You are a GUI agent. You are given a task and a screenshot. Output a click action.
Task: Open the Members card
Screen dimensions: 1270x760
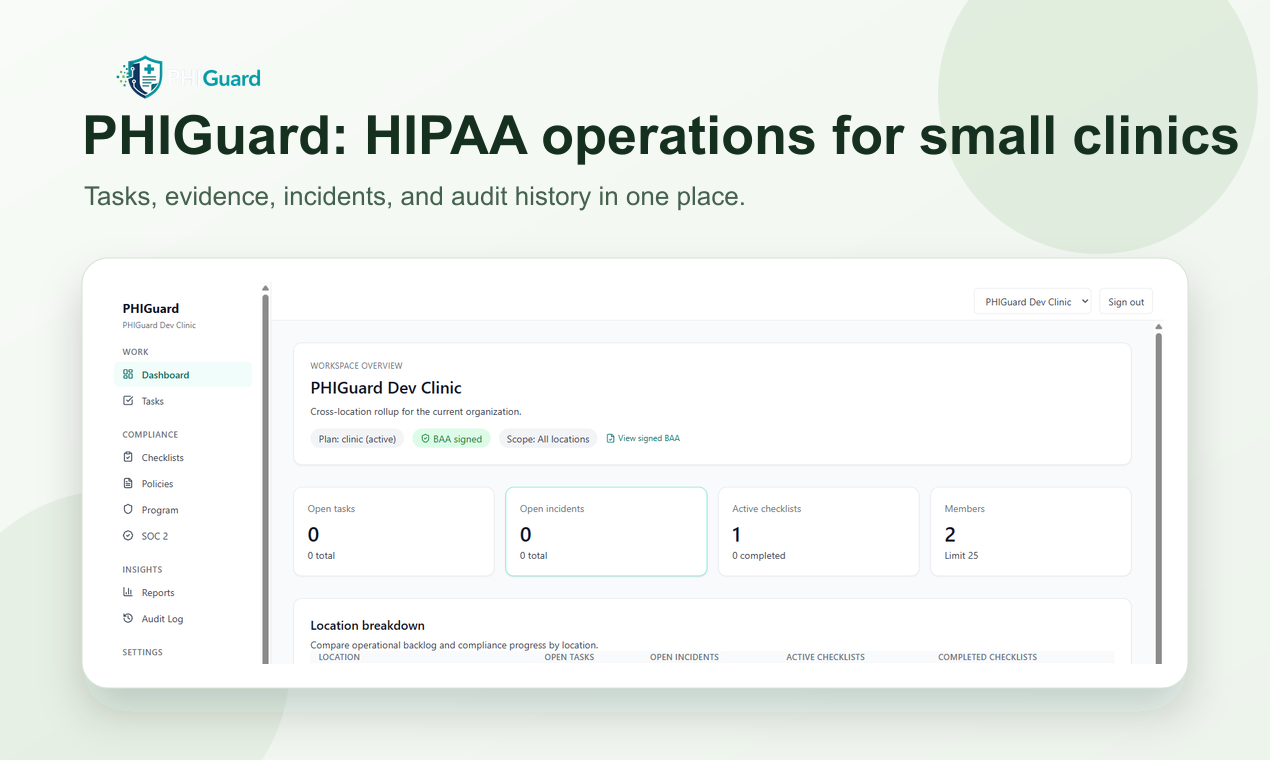click(x=1031, y=531)
